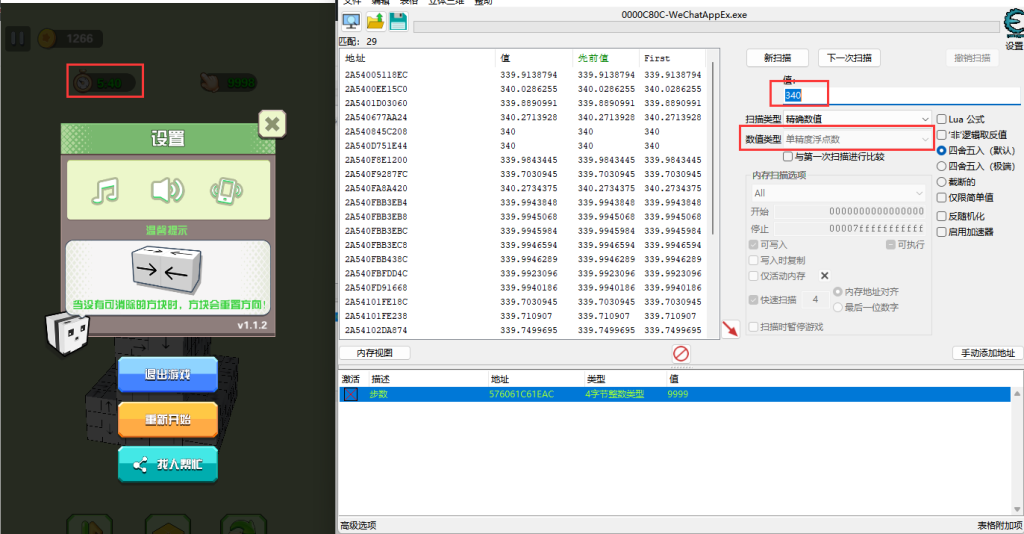Click the 开始 start address field
Viewport: 1024px width, 534px height.
pos(850,211)
